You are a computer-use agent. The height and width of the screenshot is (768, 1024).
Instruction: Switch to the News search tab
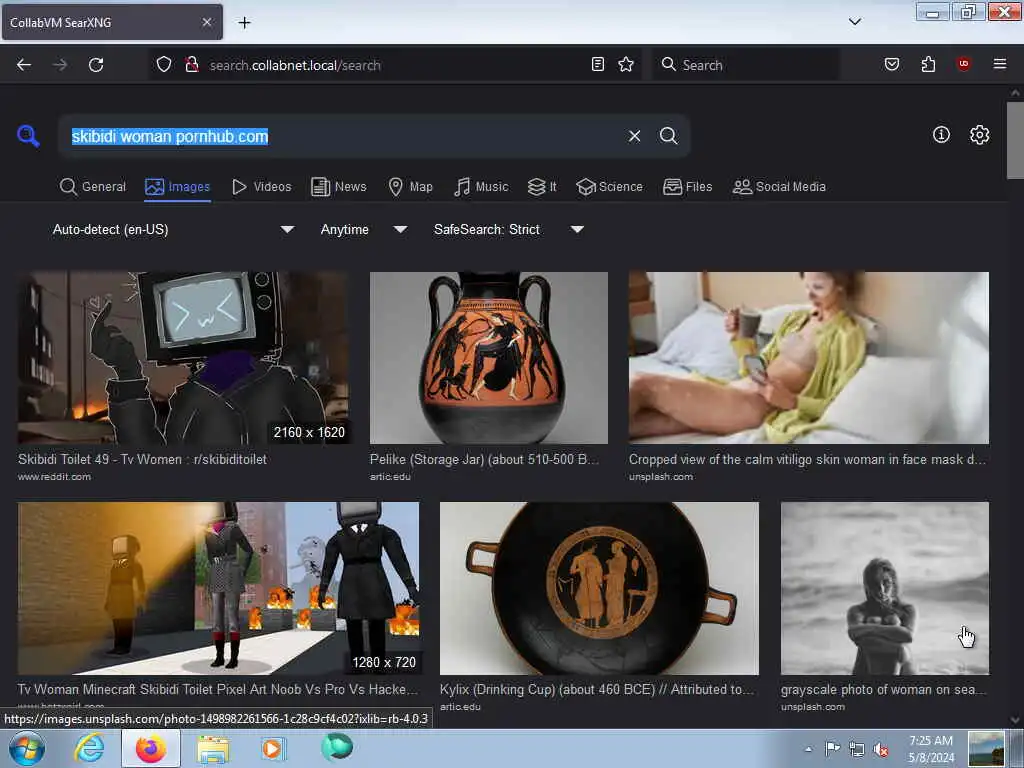click(339, 187)
